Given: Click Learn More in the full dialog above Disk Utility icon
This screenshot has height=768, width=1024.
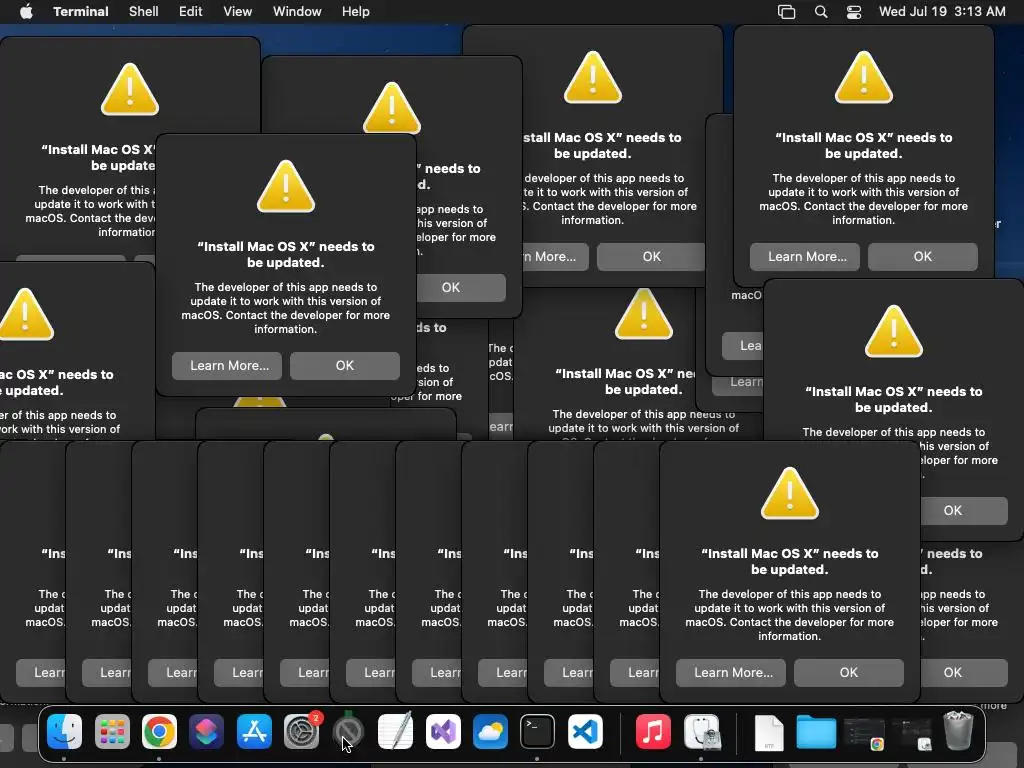Looking at the screenshot, I should pyautogui.click(x=731, y=673).
